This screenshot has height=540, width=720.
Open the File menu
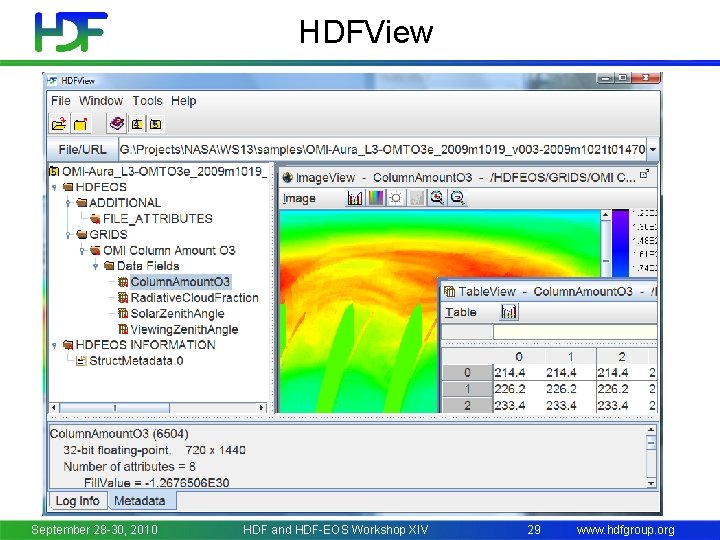61,101
